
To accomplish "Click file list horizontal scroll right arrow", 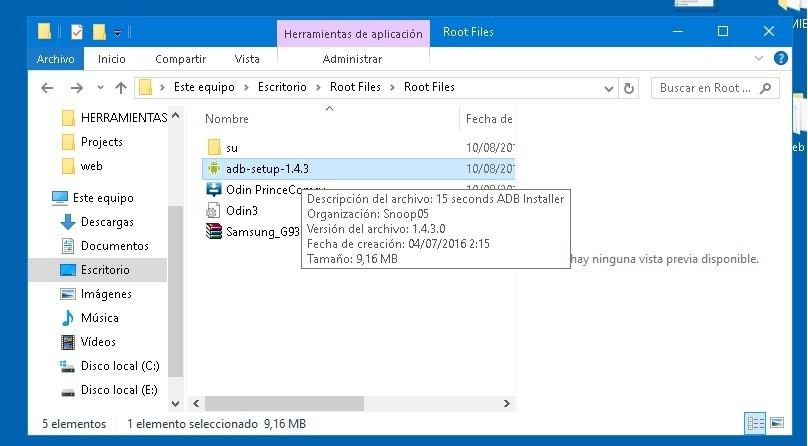I will coord(507,403).
